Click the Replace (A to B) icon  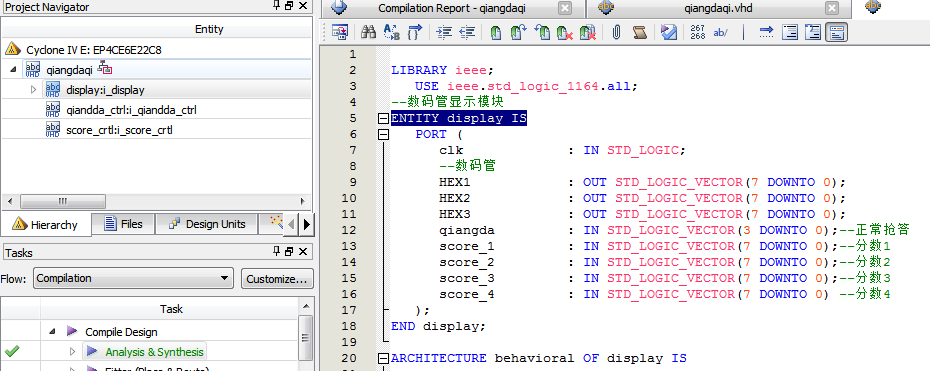coord(392,32)
